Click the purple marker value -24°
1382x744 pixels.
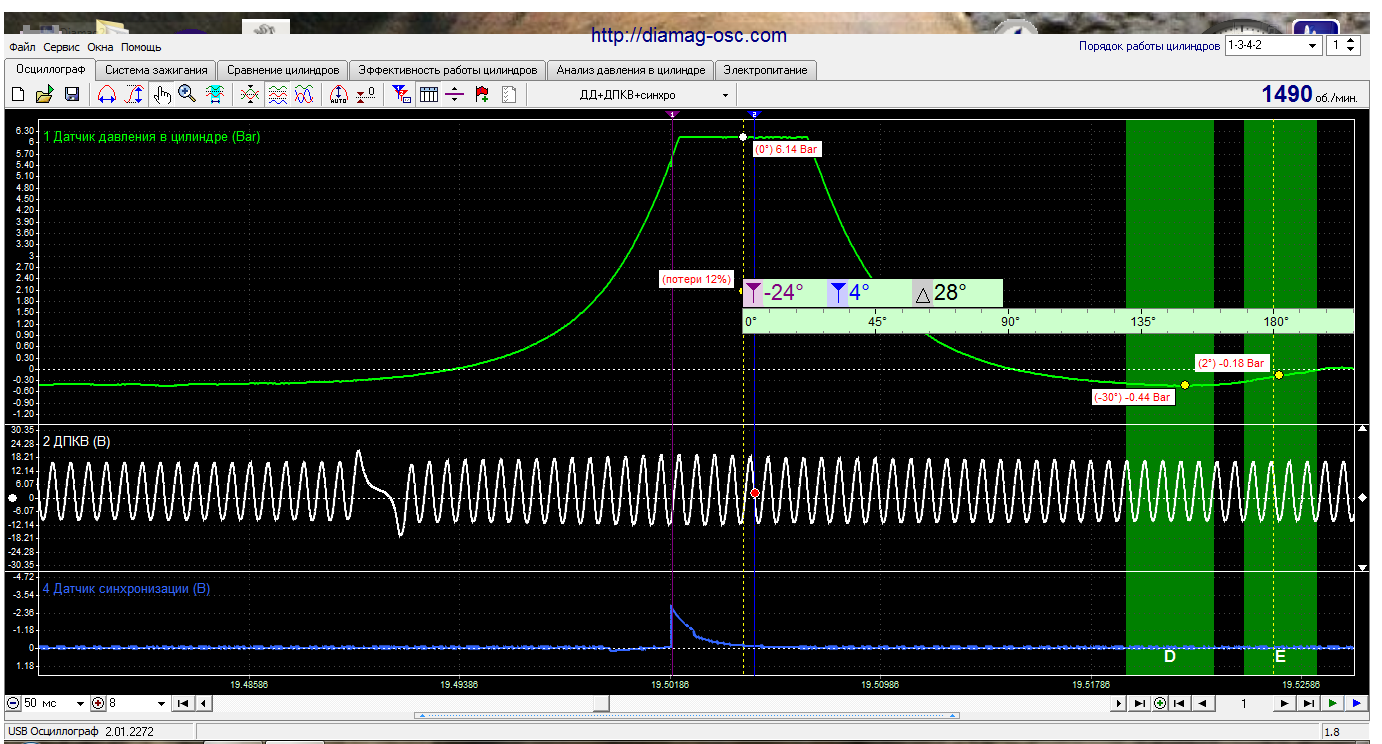[x=784, y=293]
